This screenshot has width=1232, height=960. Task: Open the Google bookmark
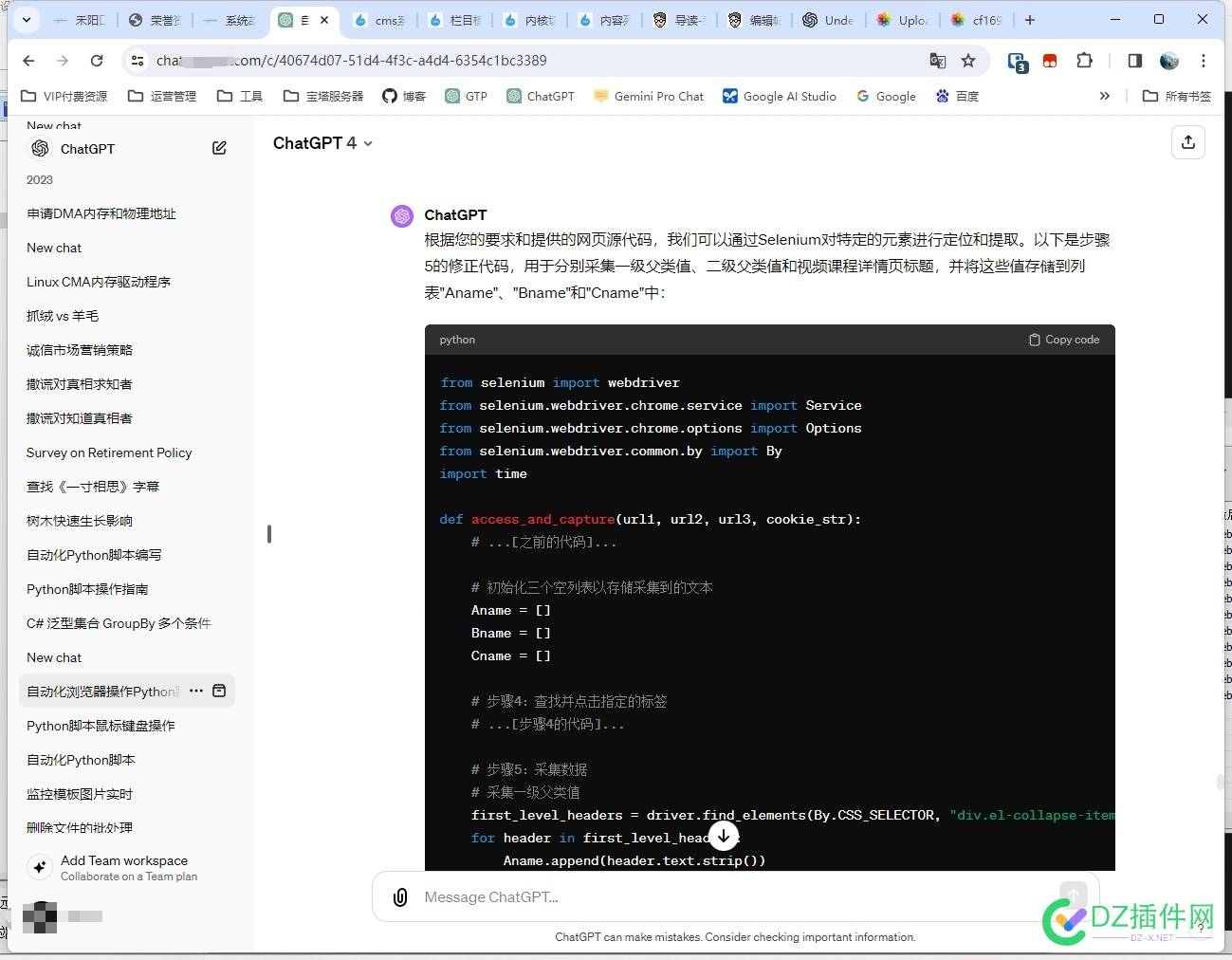pos(886,96)
